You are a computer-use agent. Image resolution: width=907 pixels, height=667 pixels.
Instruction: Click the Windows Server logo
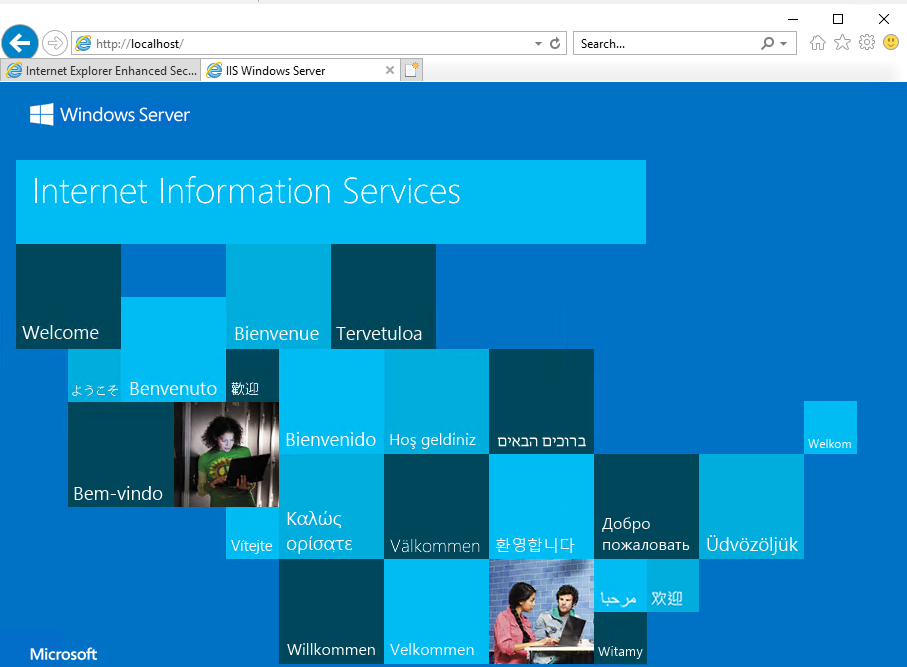click(x=110, y=115)
